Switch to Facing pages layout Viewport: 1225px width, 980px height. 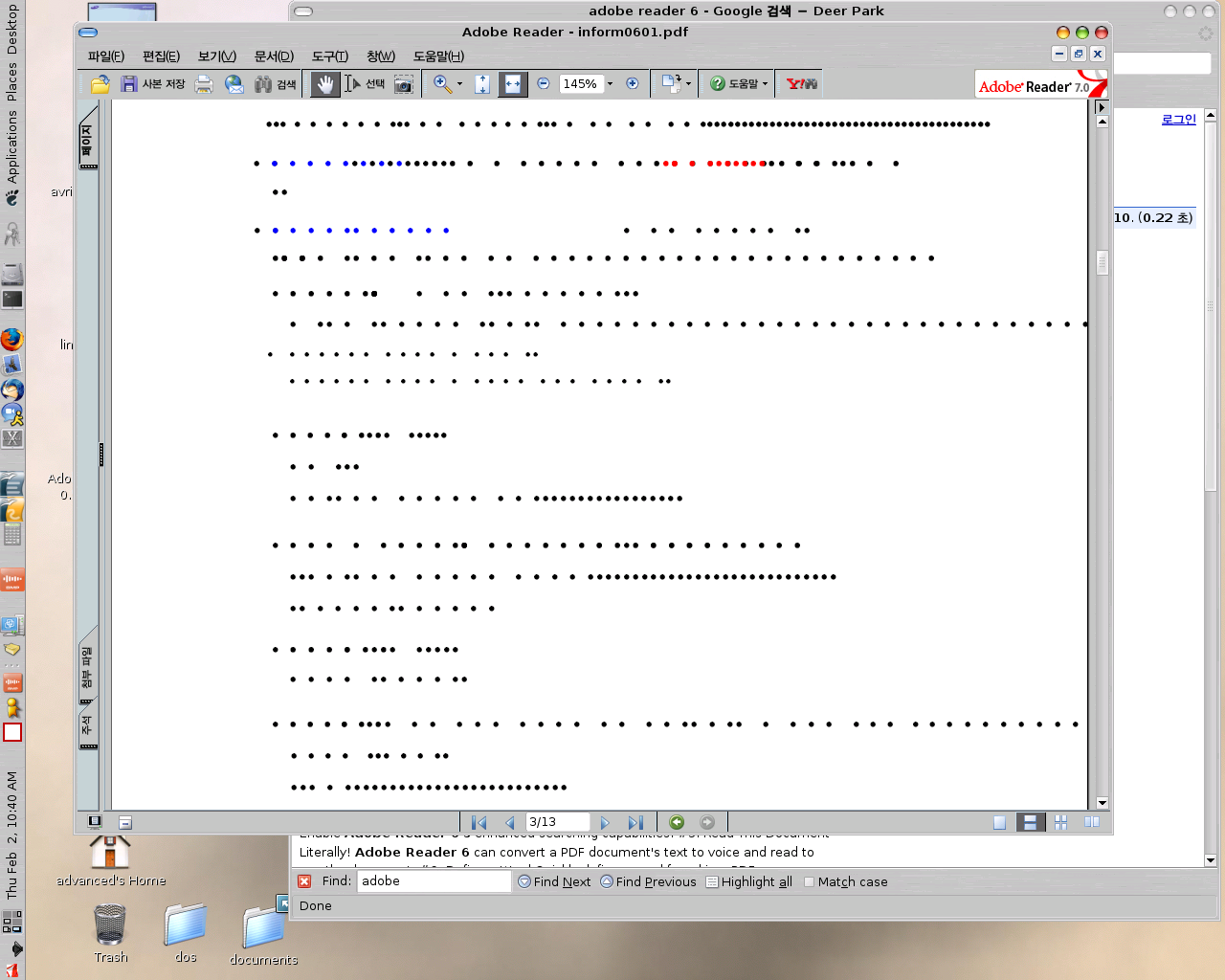pos(1092,822)
